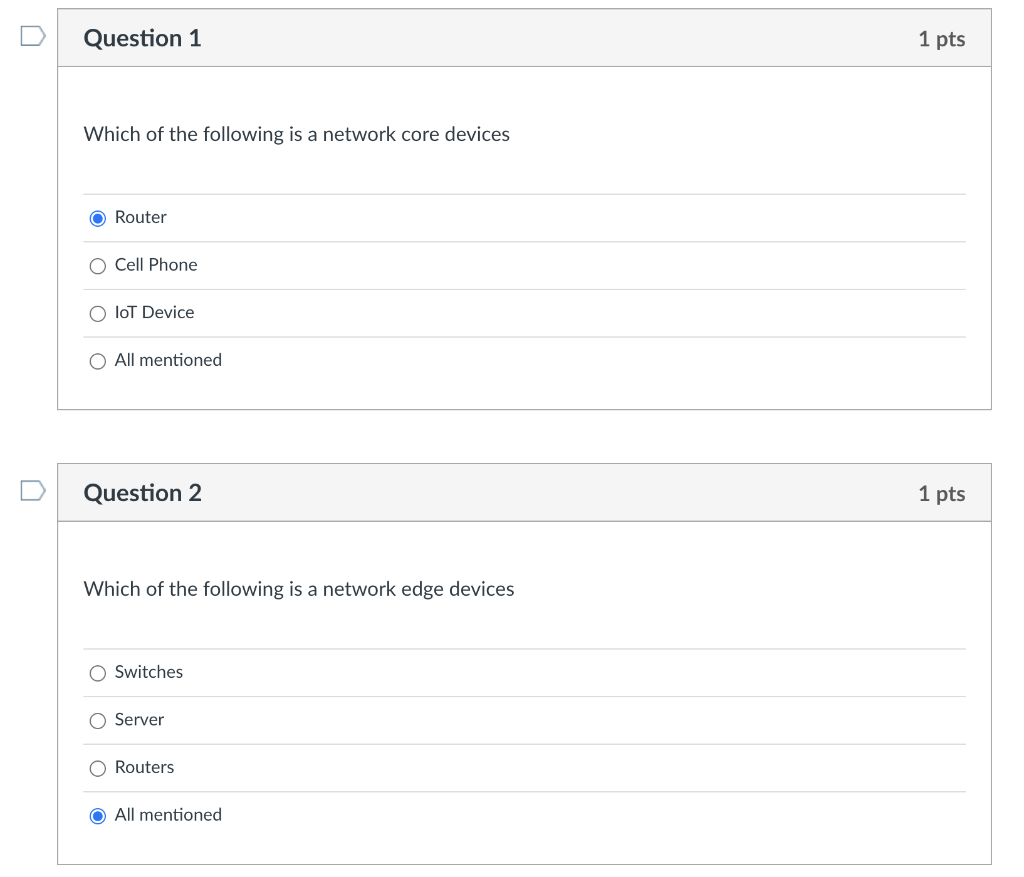The width and height of the screenshot is (1024, 877).
Task: Select the Switches radio button
Action: [98, 673]
